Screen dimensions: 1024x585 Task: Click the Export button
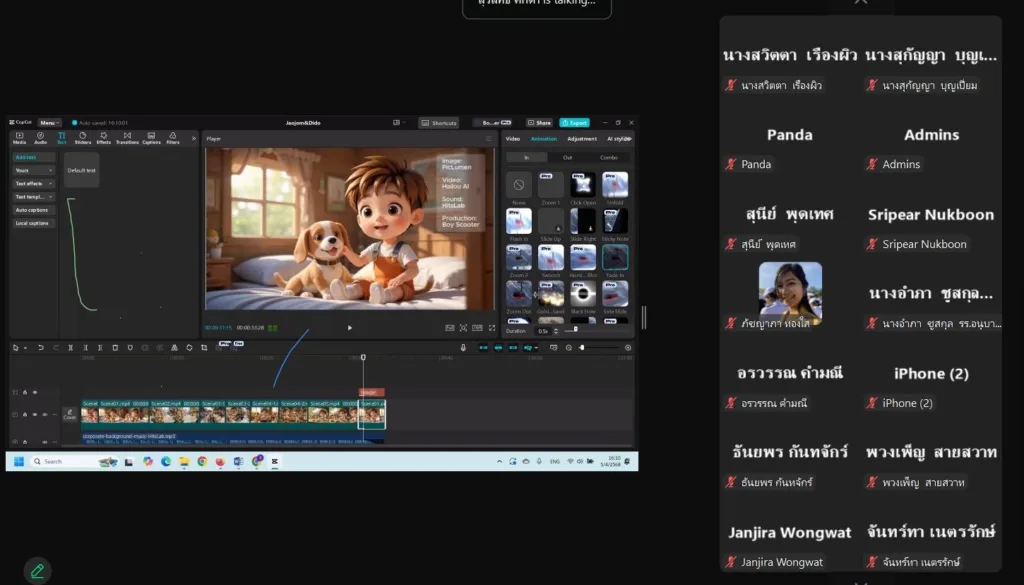pos(574,122)
